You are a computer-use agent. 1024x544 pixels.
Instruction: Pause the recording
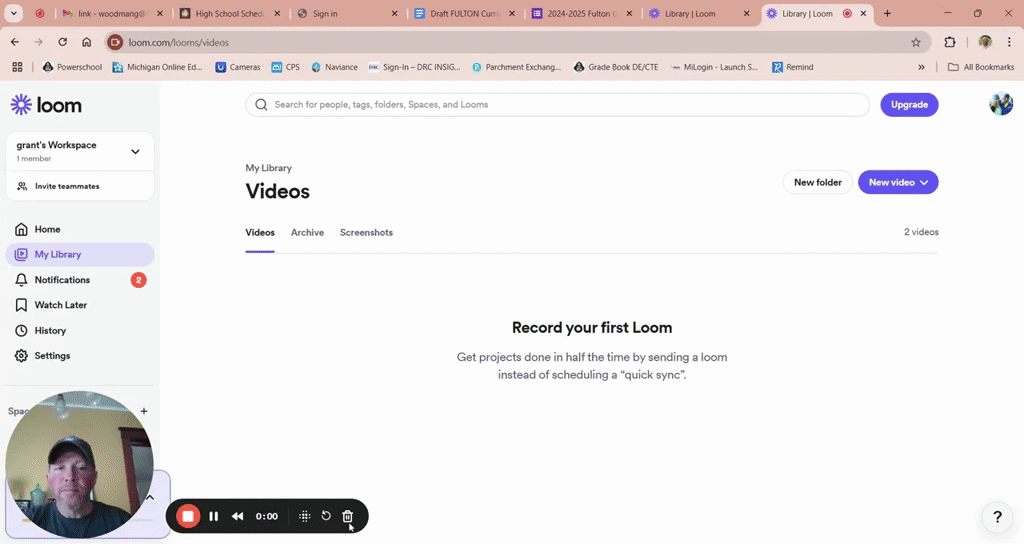[214, 516]
